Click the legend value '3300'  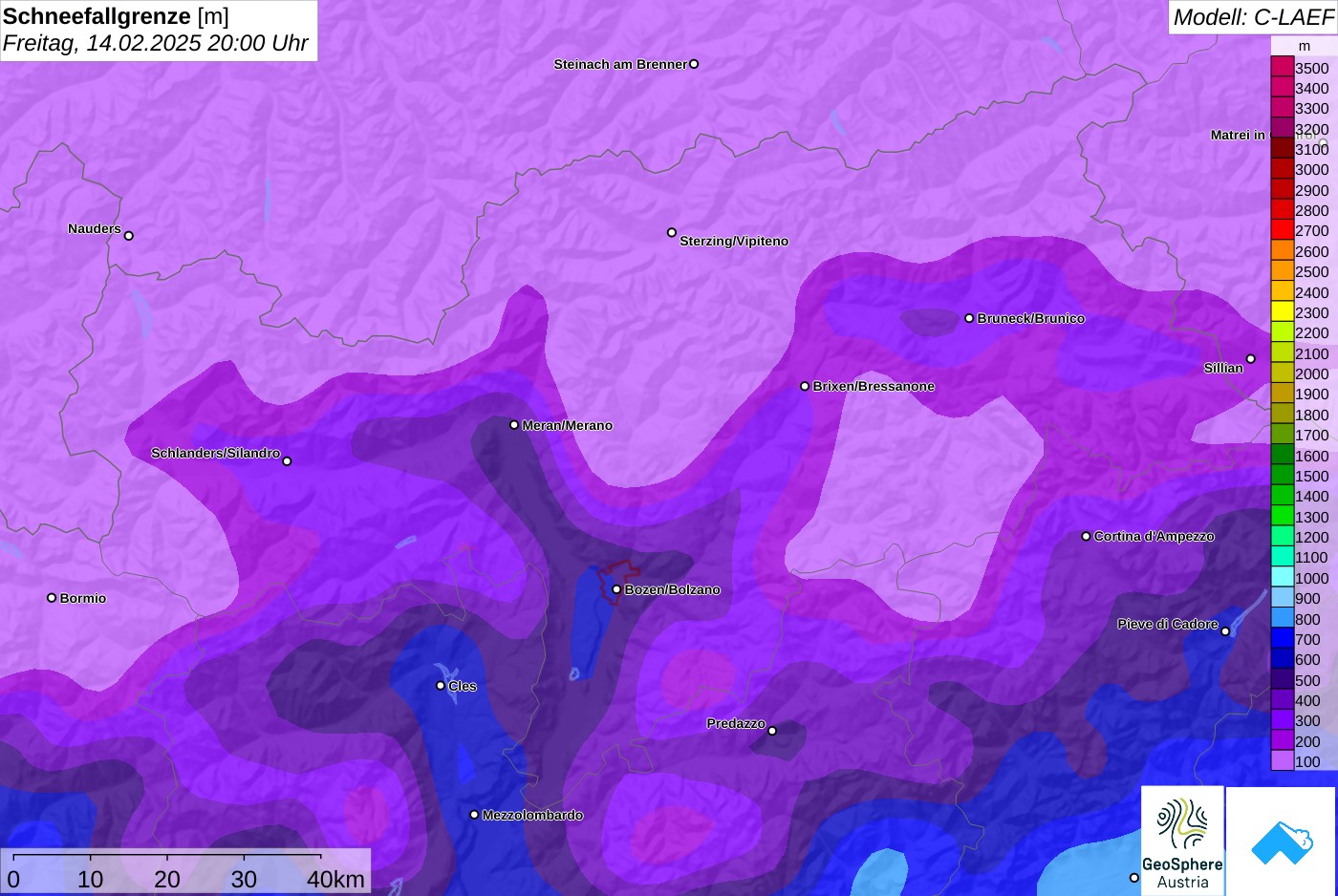click(1312, 108)
